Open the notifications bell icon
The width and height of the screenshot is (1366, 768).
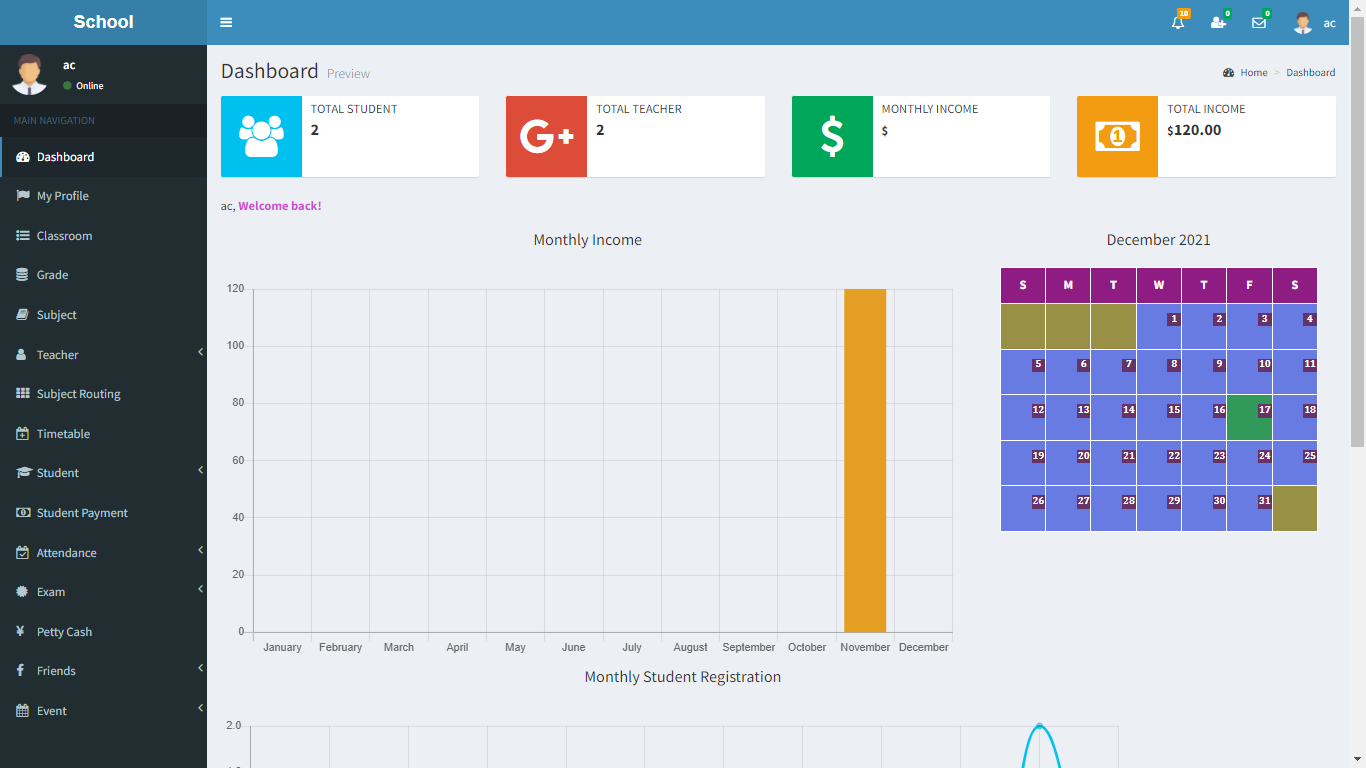coord(1178,22)
